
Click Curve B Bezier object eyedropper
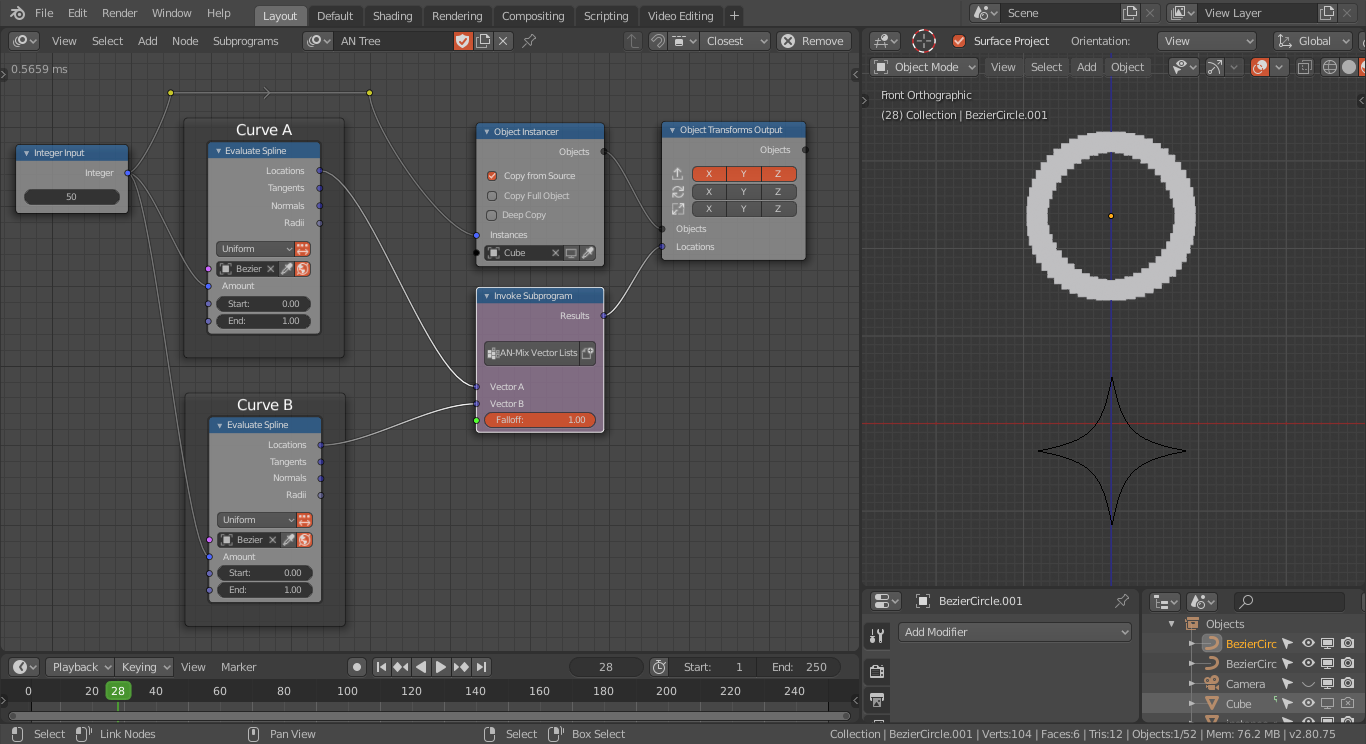tap(288, 540)
